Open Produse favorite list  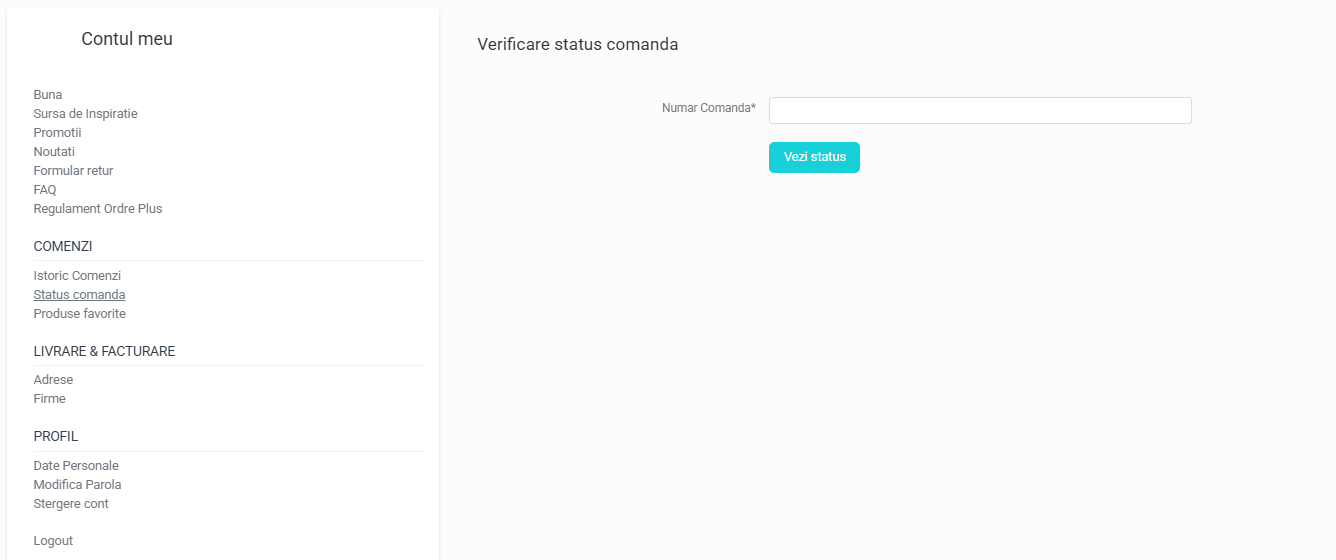[x=79, y=314]
